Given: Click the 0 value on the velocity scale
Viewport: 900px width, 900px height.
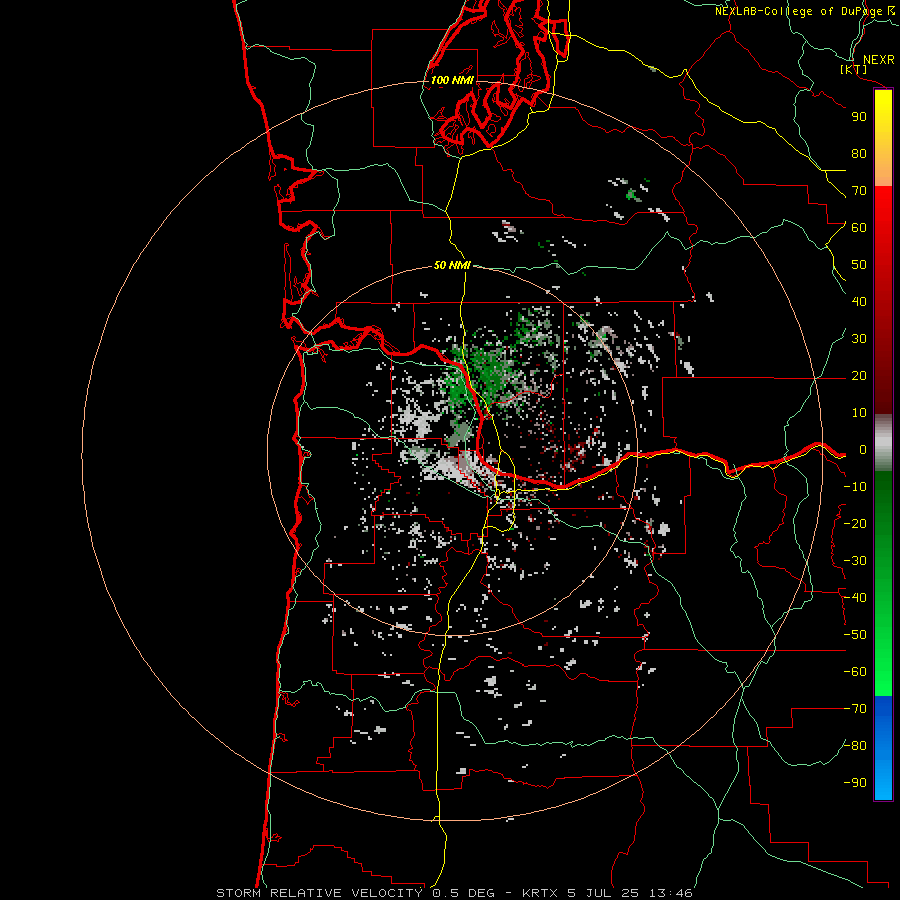Looking at the screenshot, I should pos(863,450).
